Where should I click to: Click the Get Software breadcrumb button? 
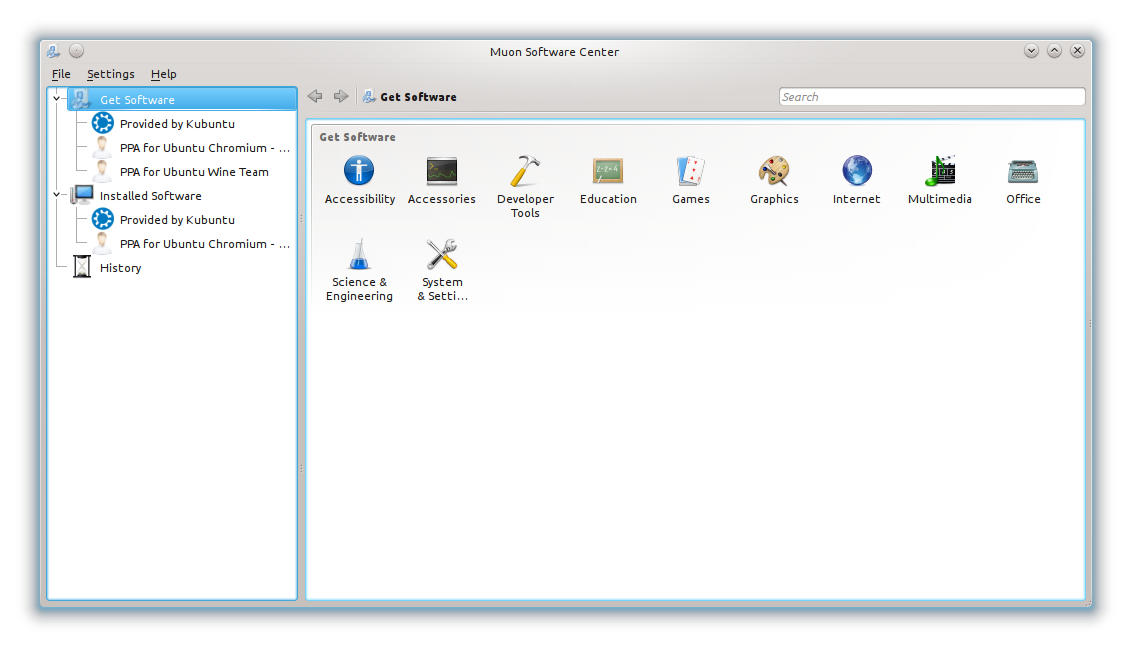[x=409, y=97]
